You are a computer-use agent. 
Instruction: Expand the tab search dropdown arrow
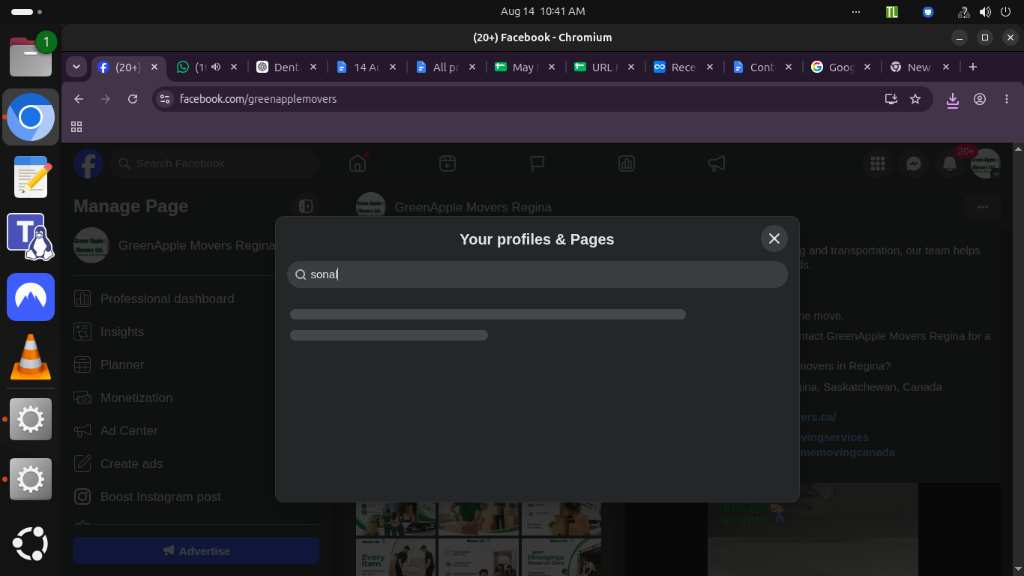(76, 67)
